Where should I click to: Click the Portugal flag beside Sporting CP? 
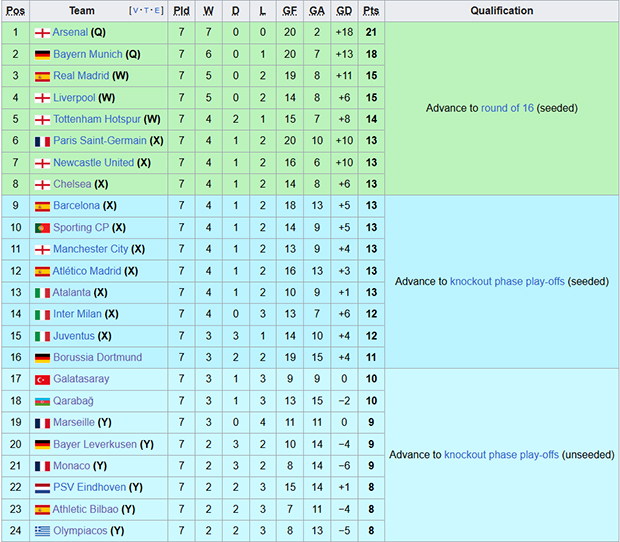42,228
